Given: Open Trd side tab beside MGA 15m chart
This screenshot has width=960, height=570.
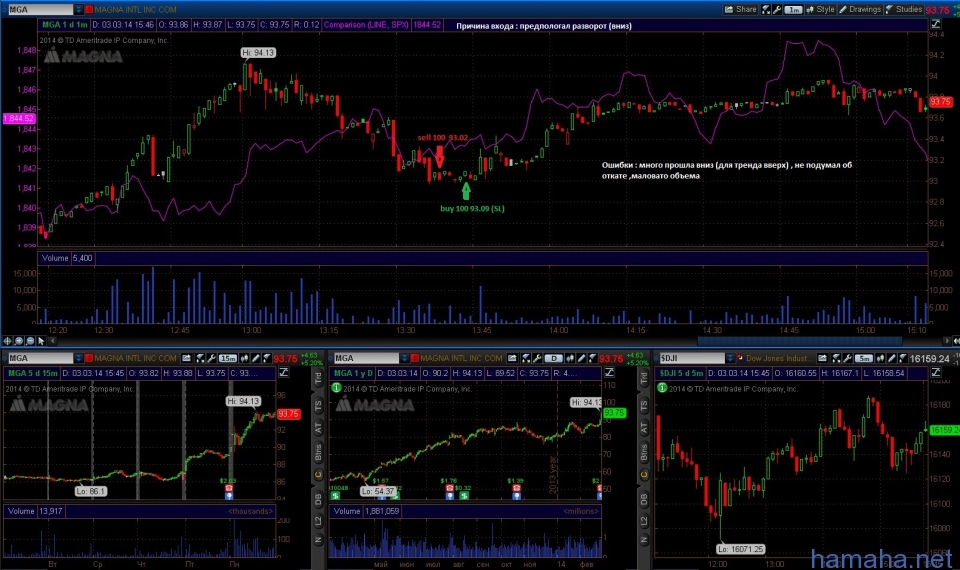Looking at the screenshot, I should coord(318,378).
